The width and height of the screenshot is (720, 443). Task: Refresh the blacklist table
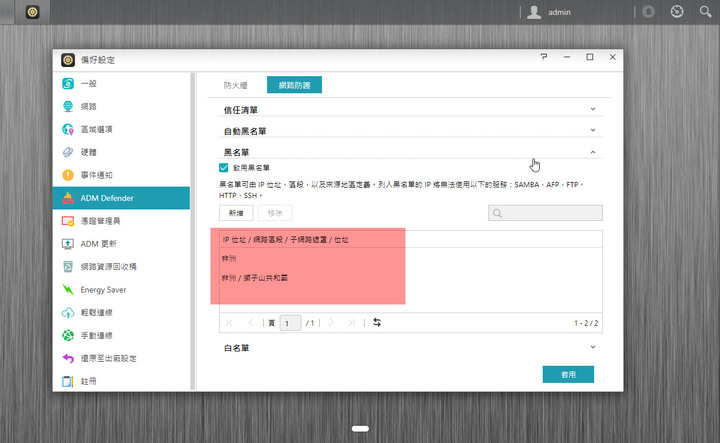[x=377, y=322]
